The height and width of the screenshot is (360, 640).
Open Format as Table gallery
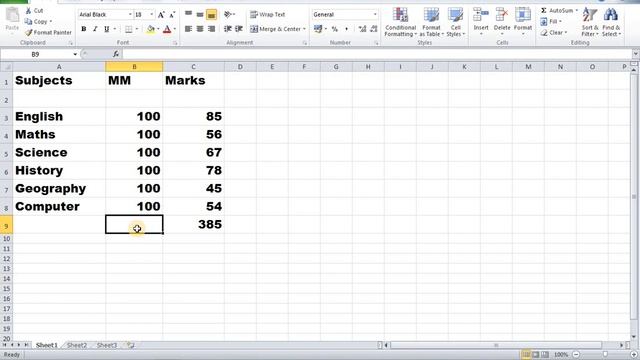(x=431, y=22)
